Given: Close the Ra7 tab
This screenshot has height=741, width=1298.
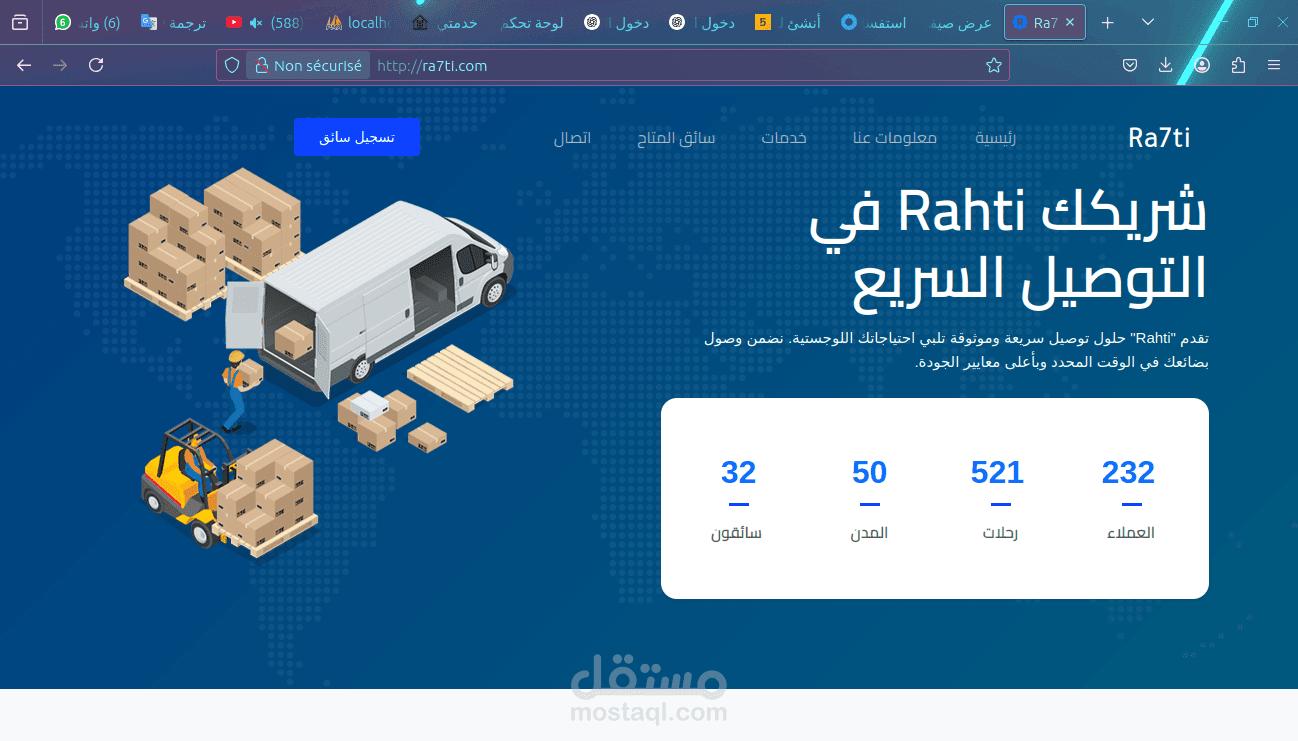Looking at the screenshot, I should click(1070, 22).
